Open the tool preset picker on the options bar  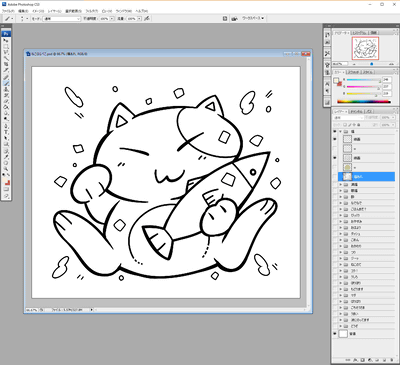pos(9,19)
